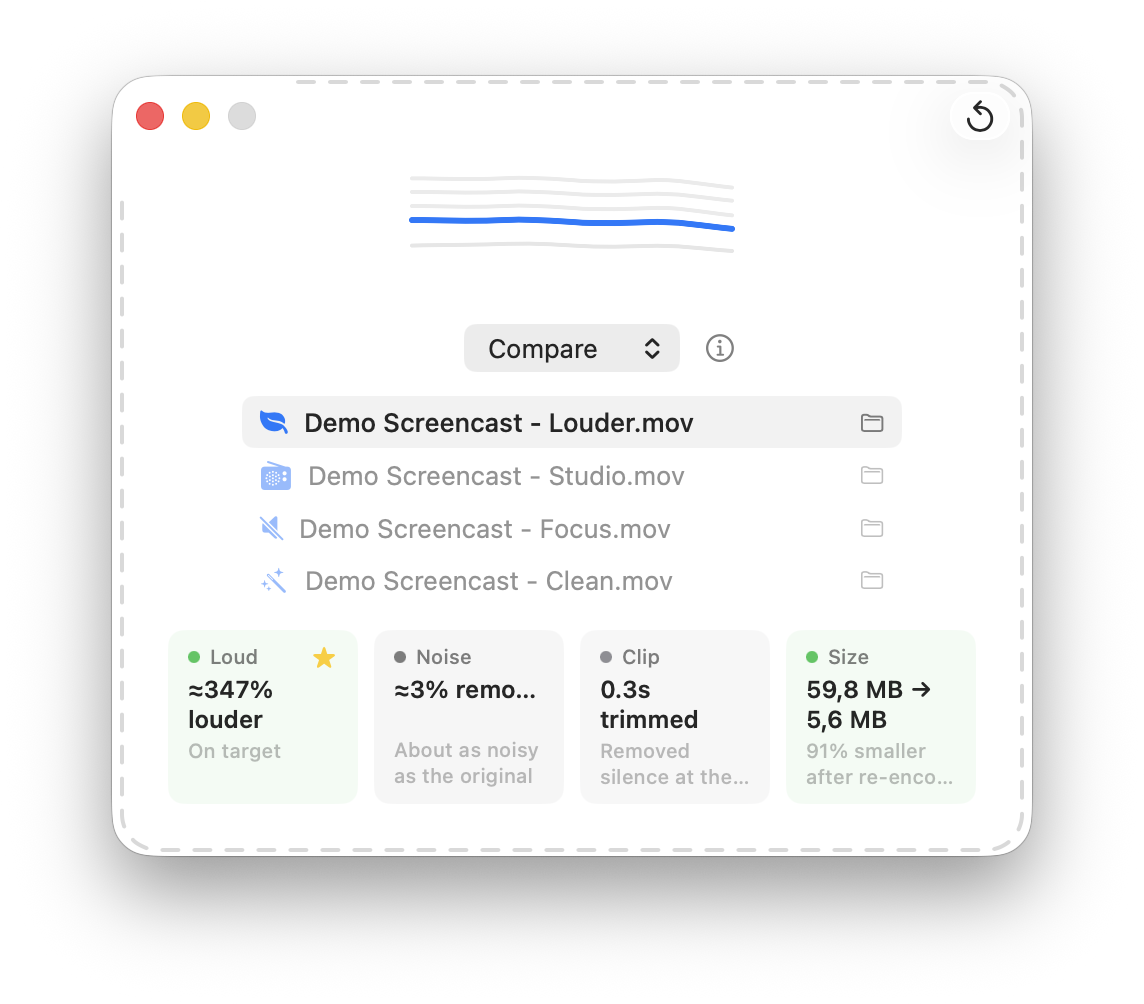Click the reset arrow icon top right
This screenshot has height=1004, width=1144.
click(x=979, y=117)
